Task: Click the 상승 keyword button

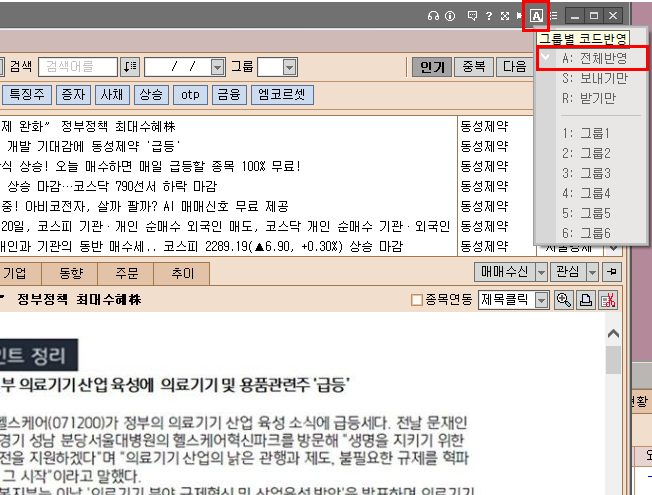Action: pos(151,94)
